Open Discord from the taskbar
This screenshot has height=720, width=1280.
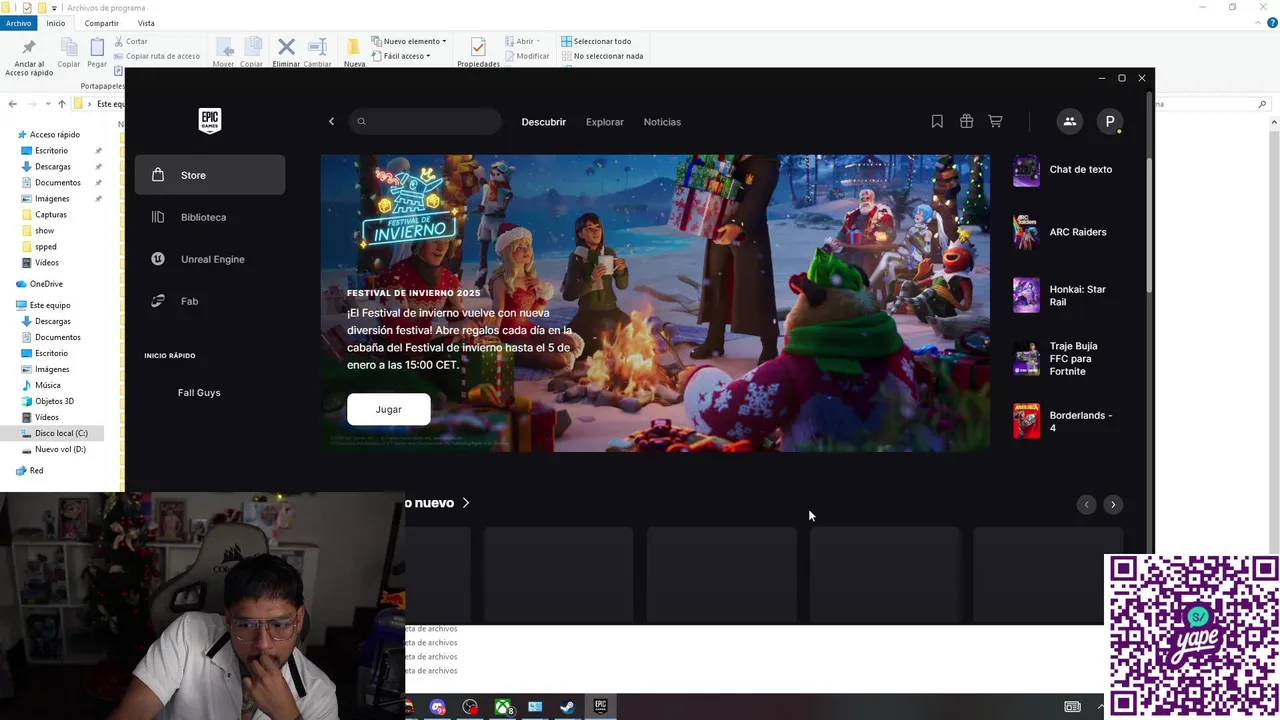437,707
